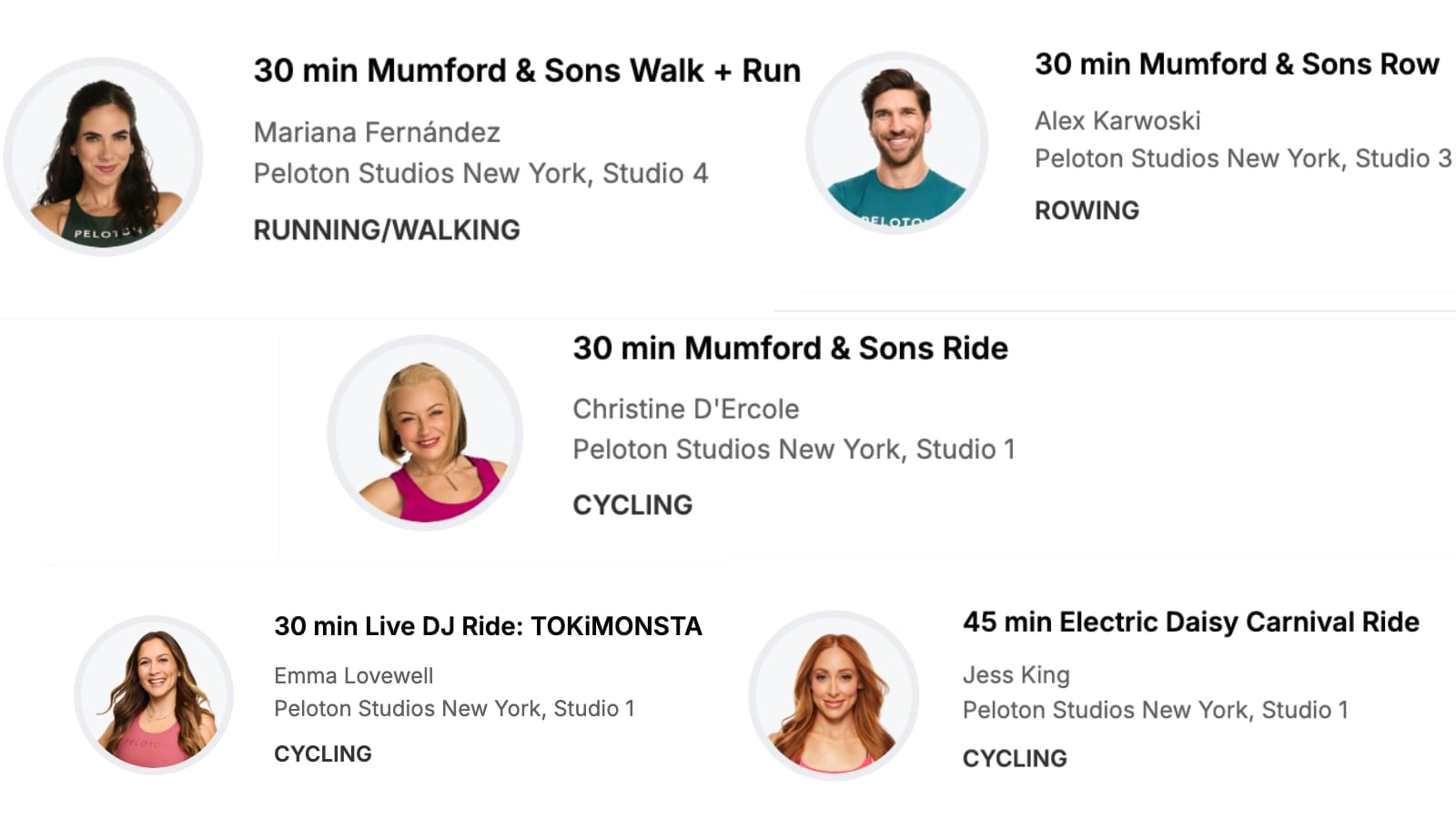Click the Mumford & Sons Walk + Run instructor photo
This screenshot has width=1456, height=819.
[x=104, y=157]
